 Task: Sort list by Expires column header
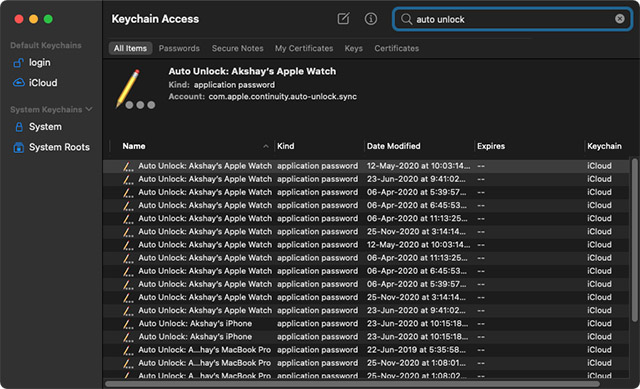tap(491, 146)
